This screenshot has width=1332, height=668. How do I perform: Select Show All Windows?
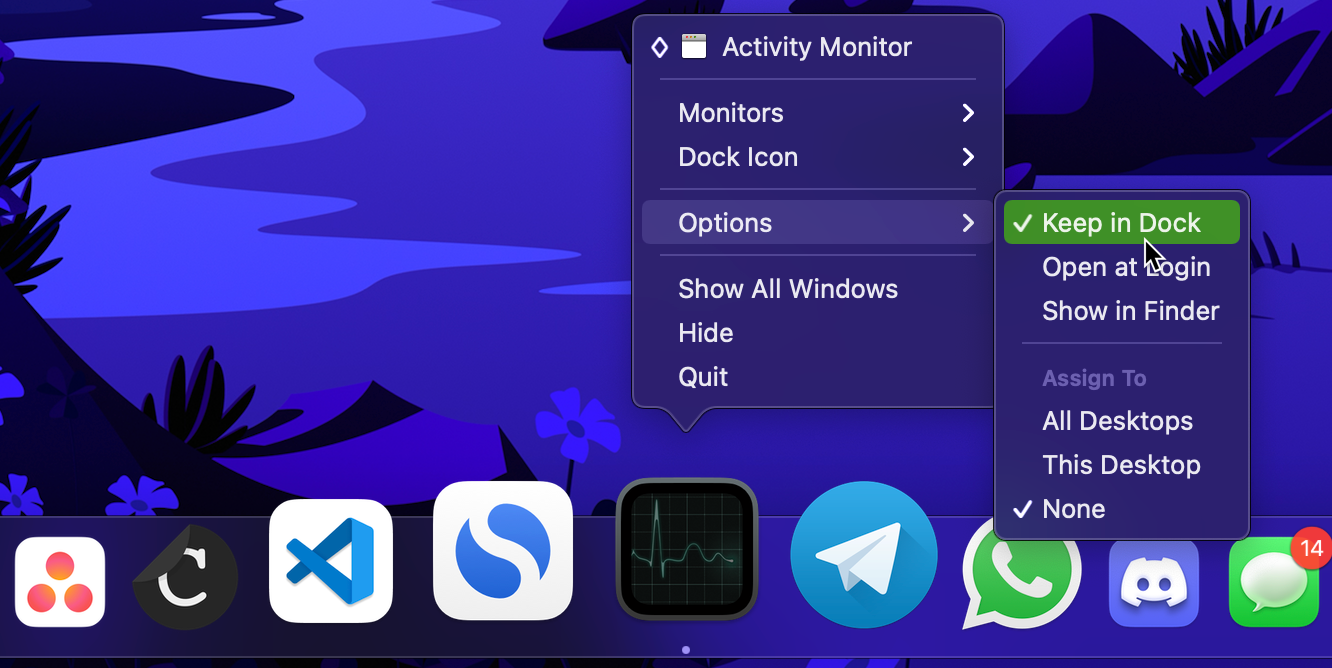coord(788,288)
